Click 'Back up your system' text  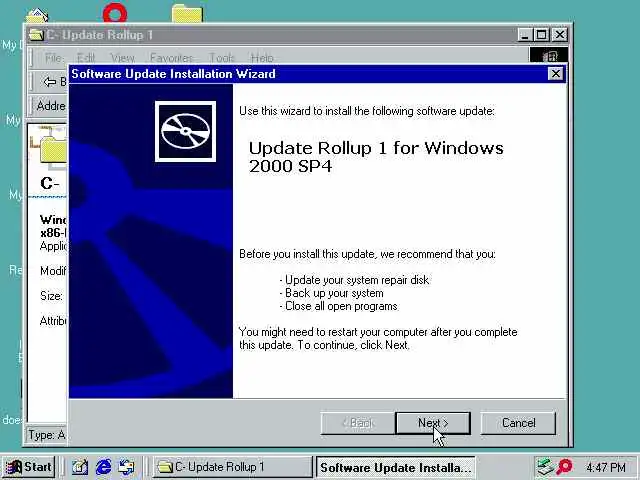coord(334,293)
